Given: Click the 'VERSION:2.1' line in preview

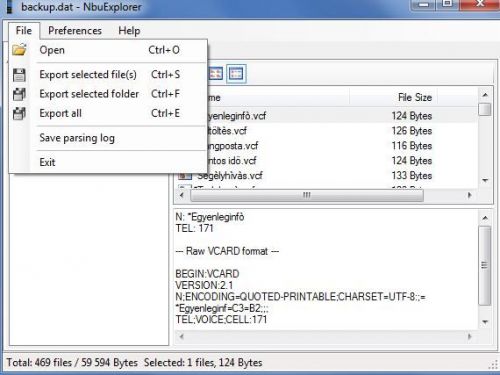Looking at the screenshot, I should coord(204,285).
